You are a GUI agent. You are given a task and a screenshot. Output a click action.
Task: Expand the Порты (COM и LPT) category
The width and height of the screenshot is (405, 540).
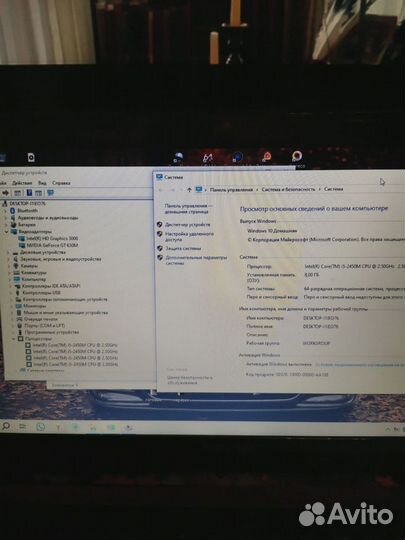click(x=13, y=326)
